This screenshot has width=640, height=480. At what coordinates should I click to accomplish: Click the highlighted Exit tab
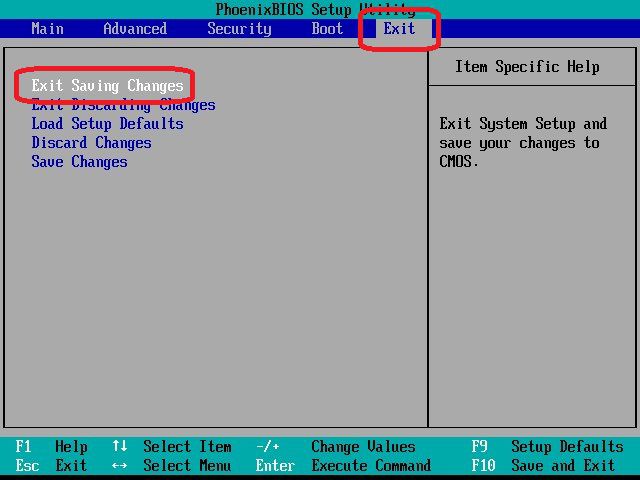pyautogui.click(x=399, y=28)
